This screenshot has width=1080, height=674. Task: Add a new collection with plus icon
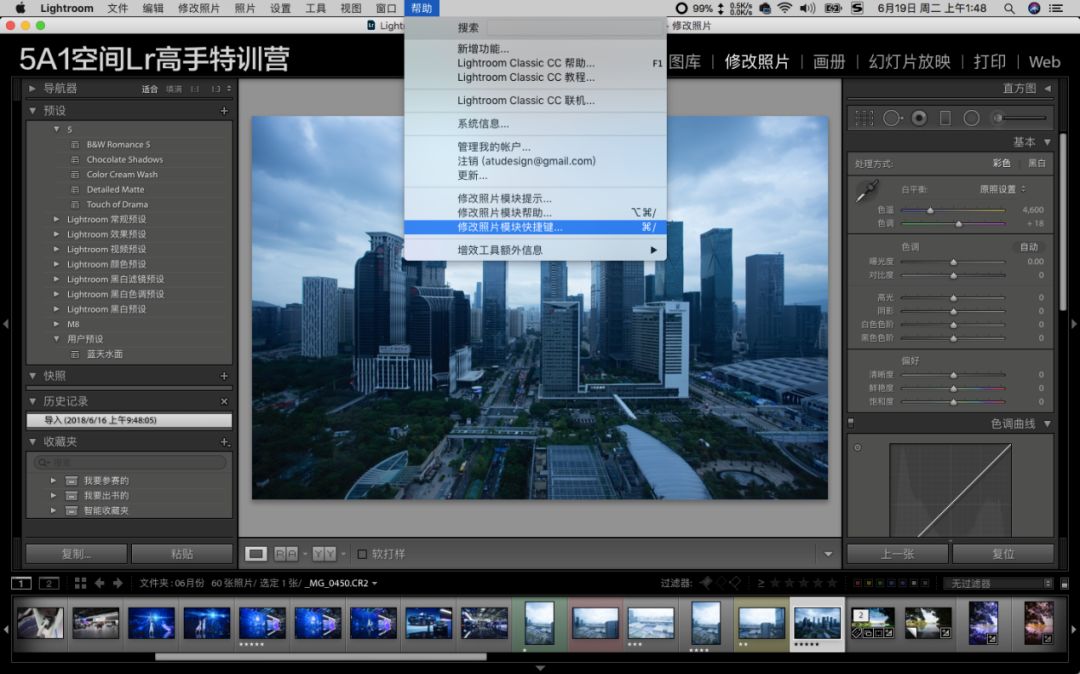pos(224,442)
